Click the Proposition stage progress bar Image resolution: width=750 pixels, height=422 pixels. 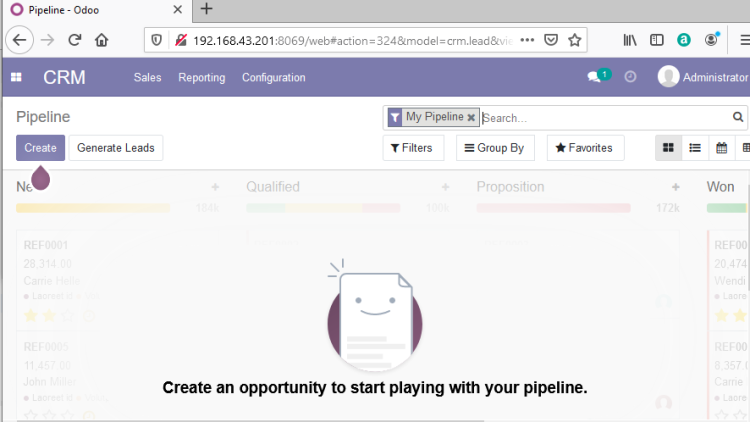click(553, 208)
